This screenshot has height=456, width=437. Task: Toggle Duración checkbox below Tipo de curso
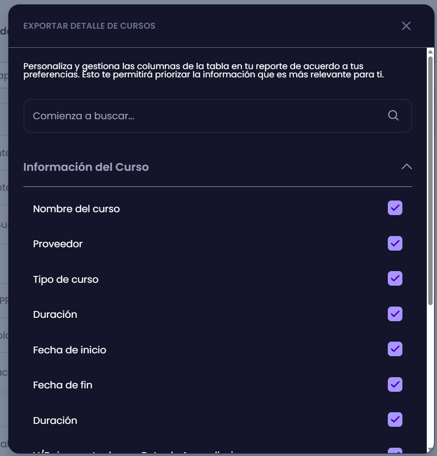[395, 314]
